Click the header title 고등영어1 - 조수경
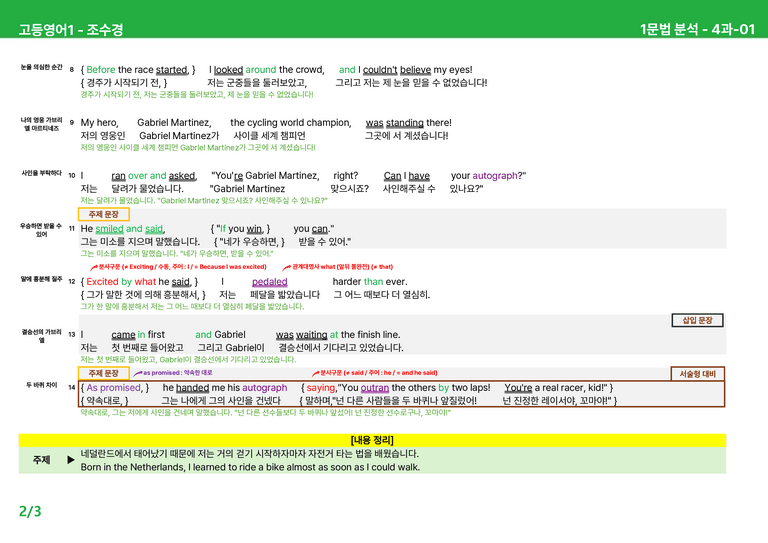Viewport: 768px width, 543px height. (71, 29)
